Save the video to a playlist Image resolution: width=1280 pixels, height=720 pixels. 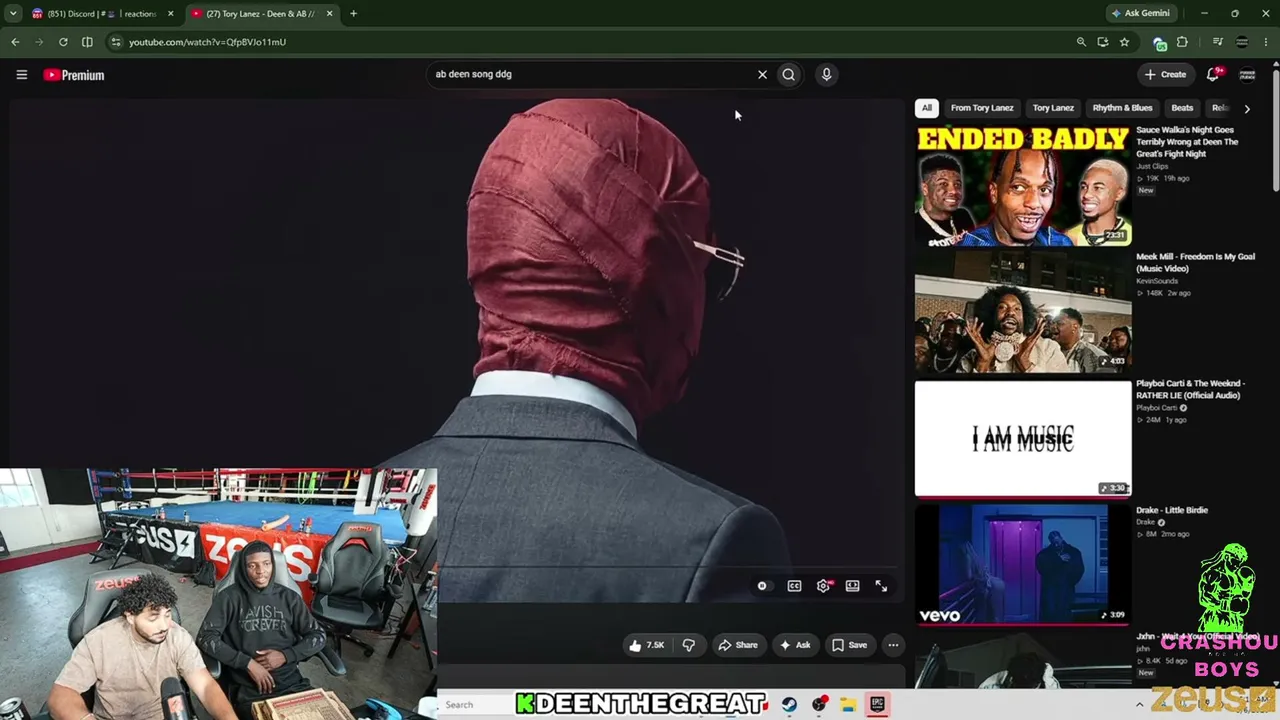850,645
